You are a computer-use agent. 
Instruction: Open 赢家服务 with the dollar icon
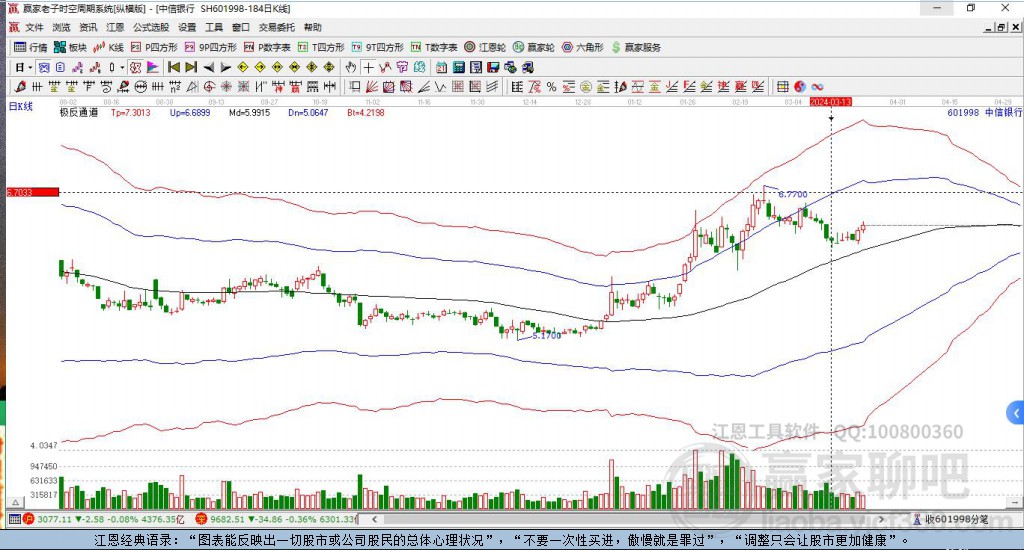click(x=636, y=47)
